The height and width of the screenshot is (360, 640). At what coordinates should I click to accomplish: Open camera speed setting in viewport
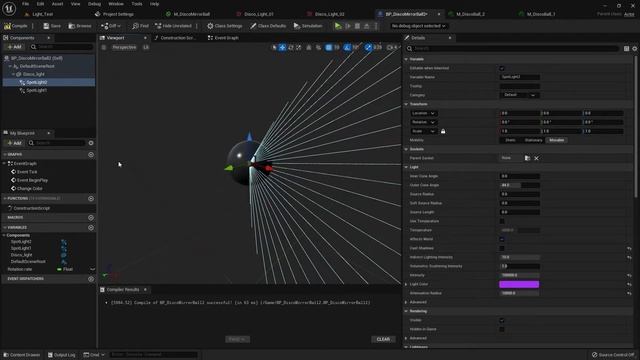(392, 47)
